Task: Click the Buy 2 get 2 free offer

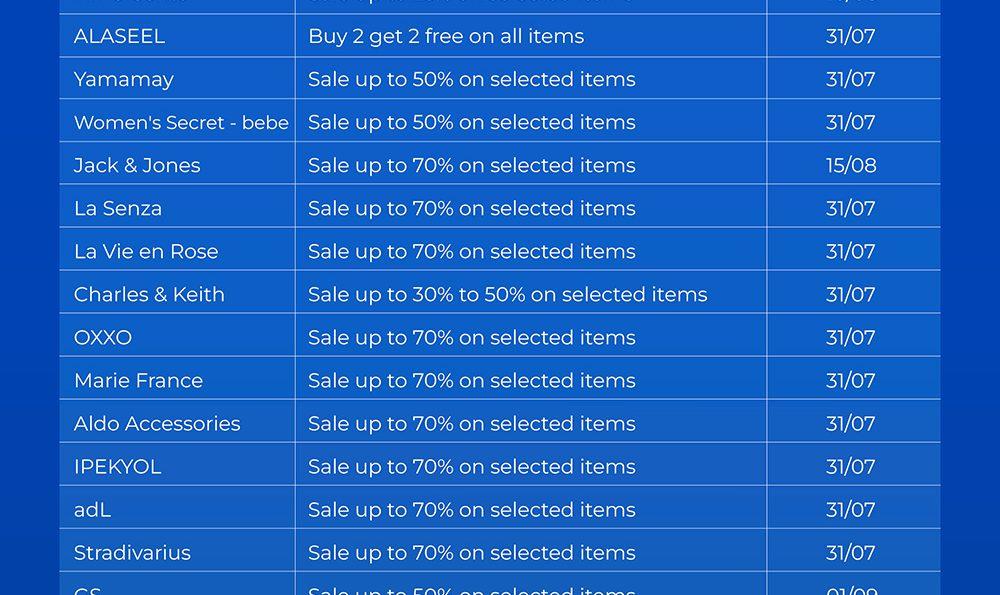Action: click(x=446, y=36)
